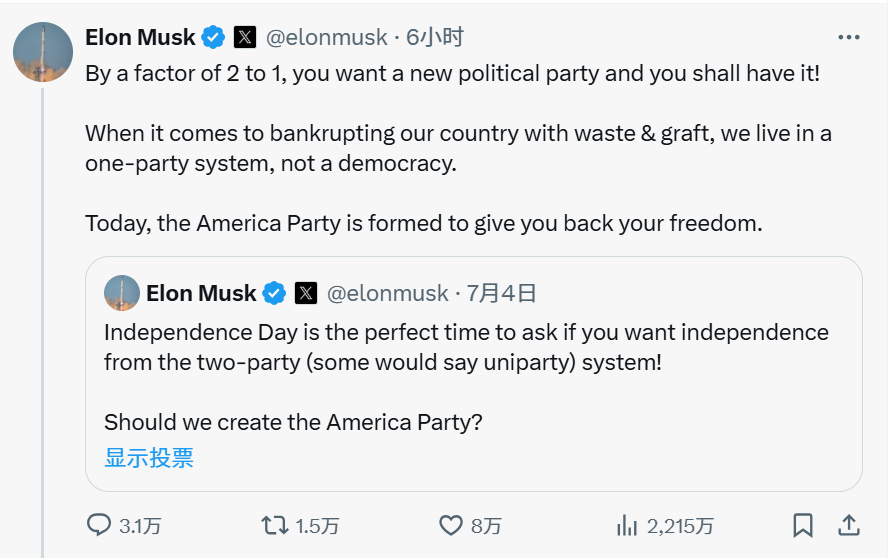Image resolution: width=891 pixels, height=558 pixels.
Task: Click Elon Musk's main profile avatar
Action: click(43, 52)
